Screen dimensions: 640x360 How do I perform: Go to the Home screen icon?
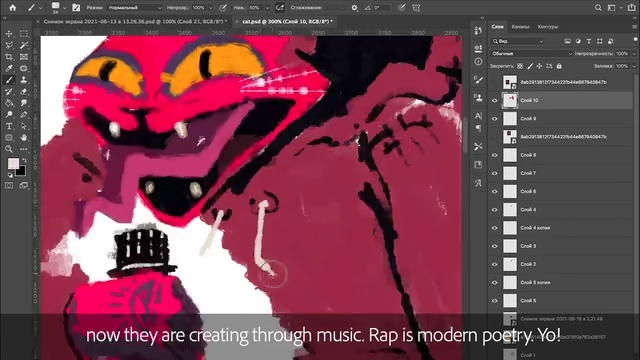(x=13, y=7)
